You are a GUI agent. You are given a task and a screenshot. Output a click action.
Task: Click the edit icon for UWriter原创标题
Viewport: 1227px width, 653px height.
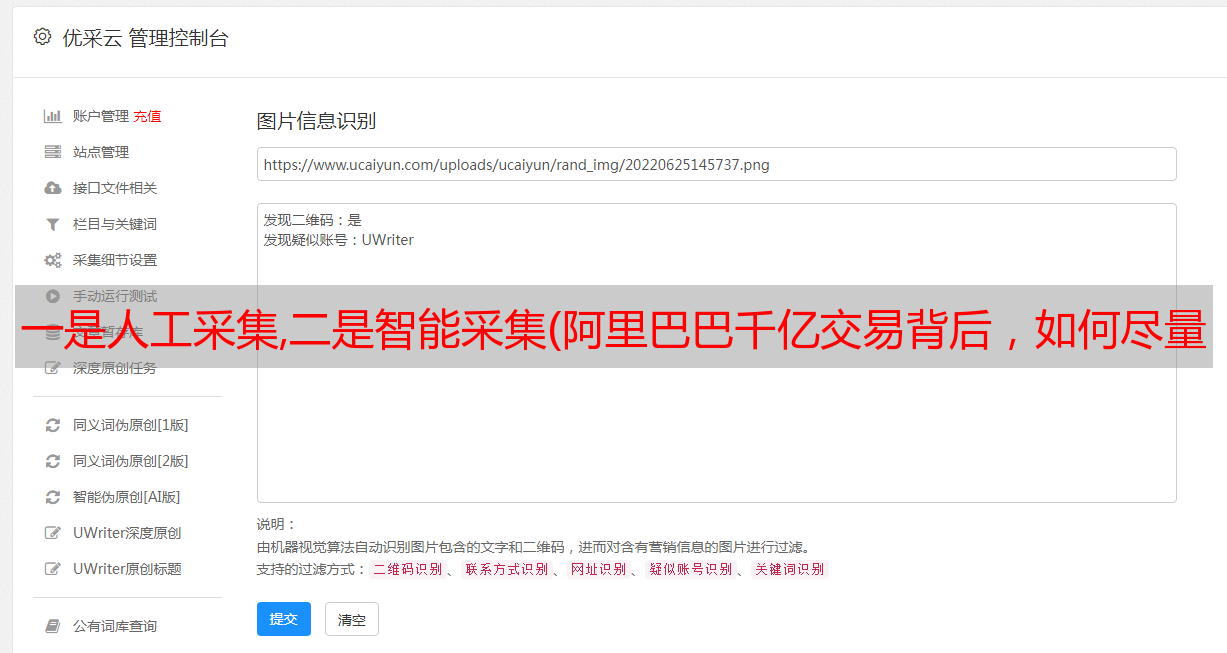(53, 569)
